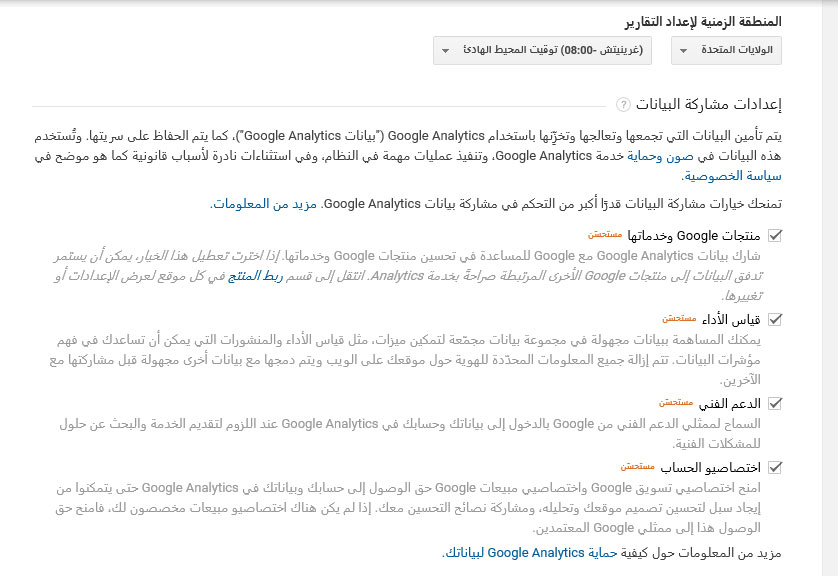Uncheck the قياس الأداء checkbox

pyautogui.click(x=775, y=320)
